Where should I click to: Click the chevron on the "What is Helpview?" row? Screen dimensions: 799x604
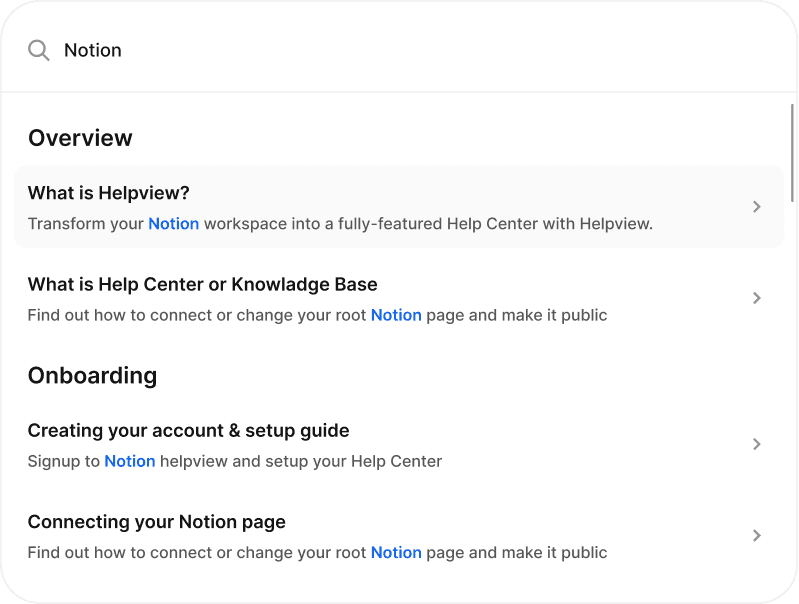(x=757, y=206)
